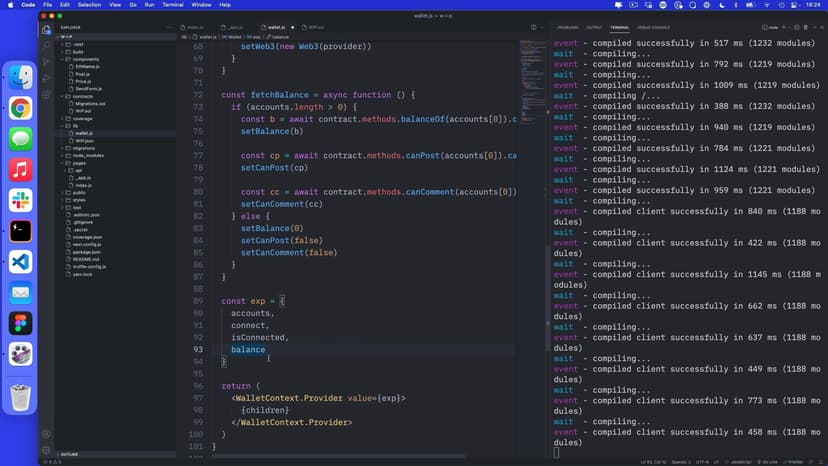Click the Accounts icon in activity bar

tap(46, 434)
